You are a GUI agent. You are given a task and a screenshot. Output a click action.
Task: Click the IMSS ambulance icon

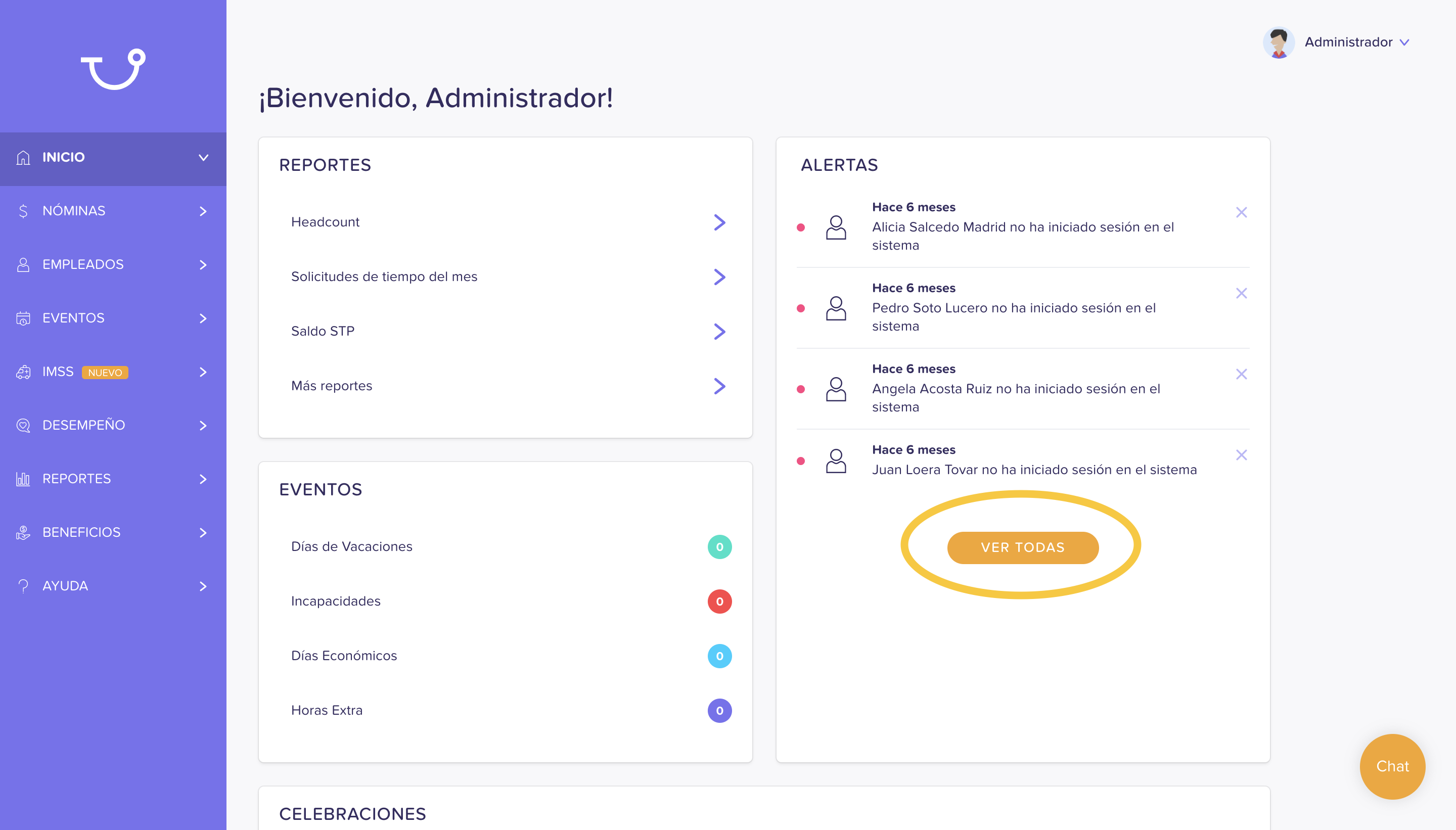pyautogui.click(x=23, y=372)
